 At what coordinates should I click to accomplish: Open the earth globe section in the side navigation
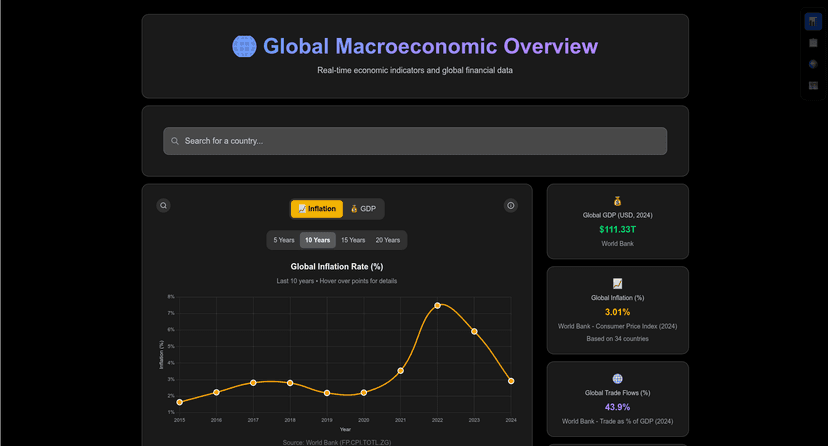coord(813,64)
